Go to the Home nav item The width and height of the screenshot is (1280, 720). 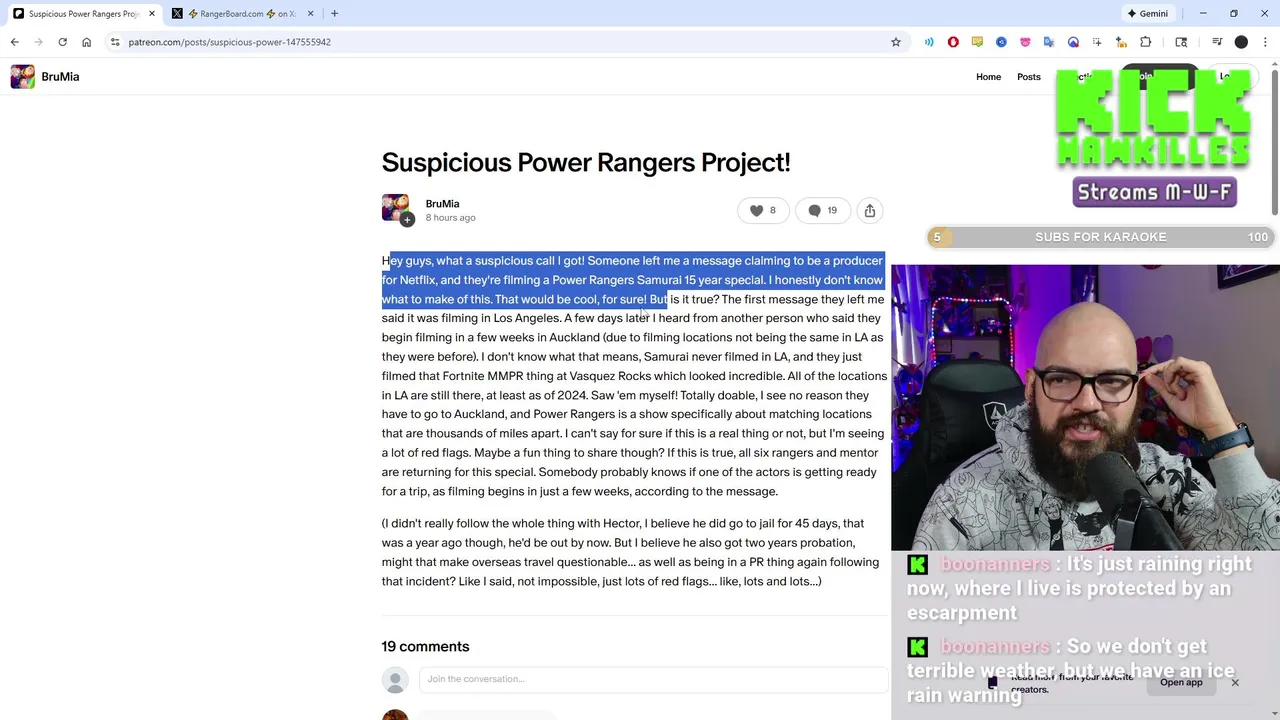point(988,77)
